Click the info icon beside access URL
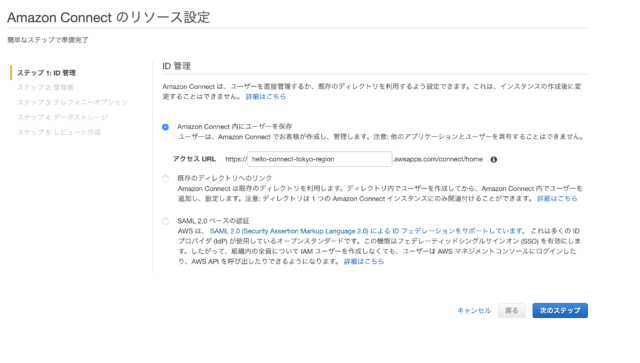The width and height of the screenshot is (640, 363). click(x=493, y=160)
